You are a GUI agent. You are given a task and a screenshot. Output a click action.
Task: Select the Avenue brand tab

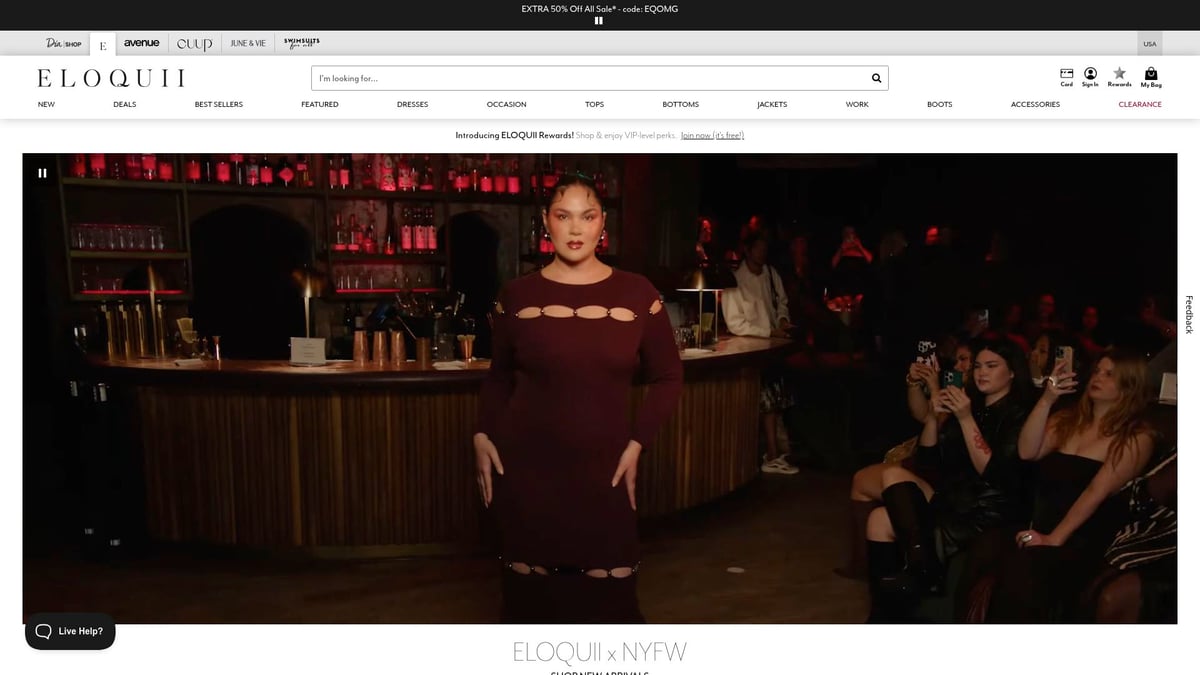point(141,43)
